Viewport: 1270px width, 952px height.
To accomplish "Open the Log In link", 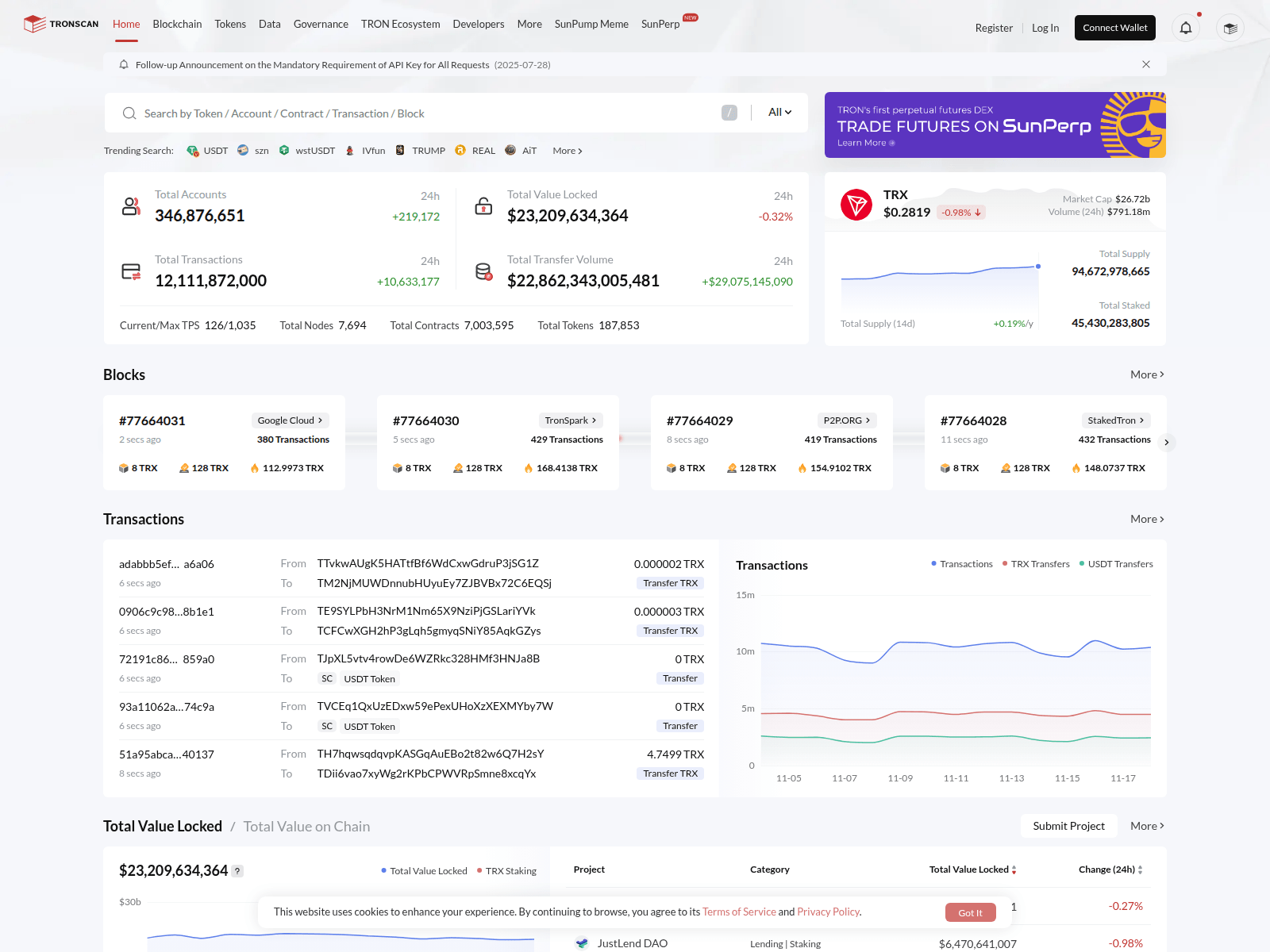I will (x=1045, y=28).
